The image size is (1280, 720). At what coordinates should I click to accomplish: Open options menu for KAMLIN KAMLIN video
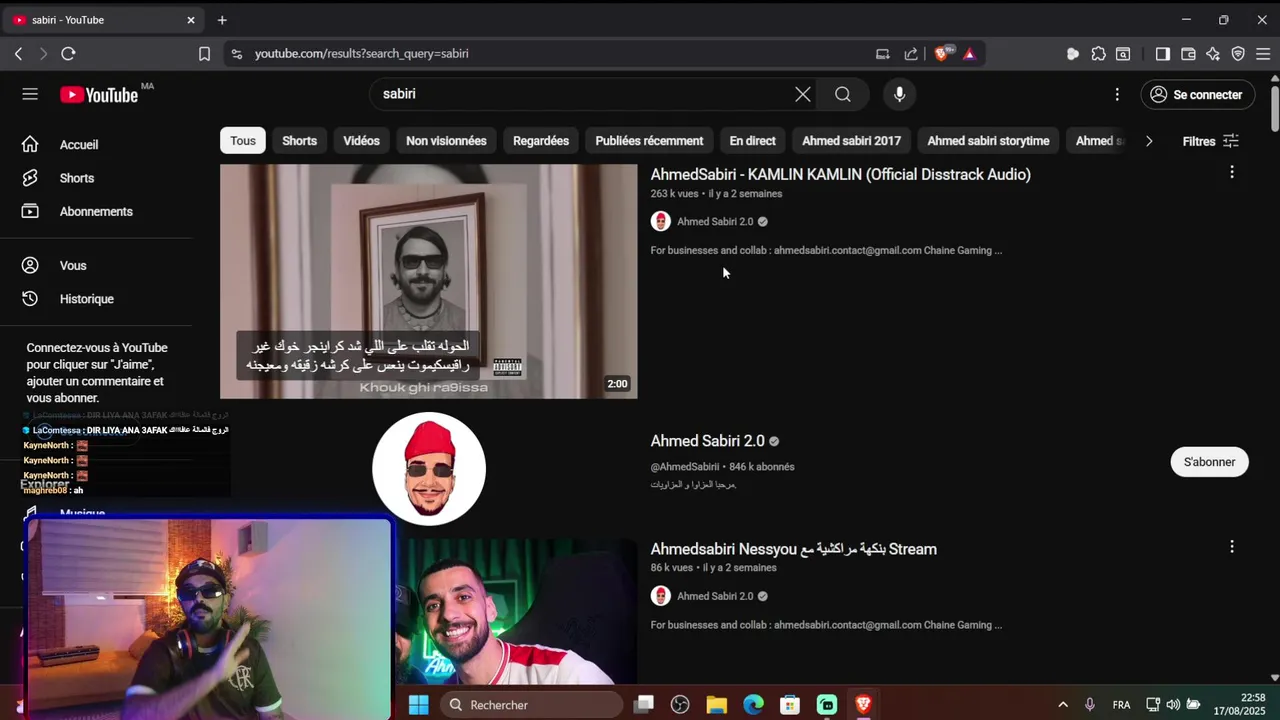(x=1232, y=172)
